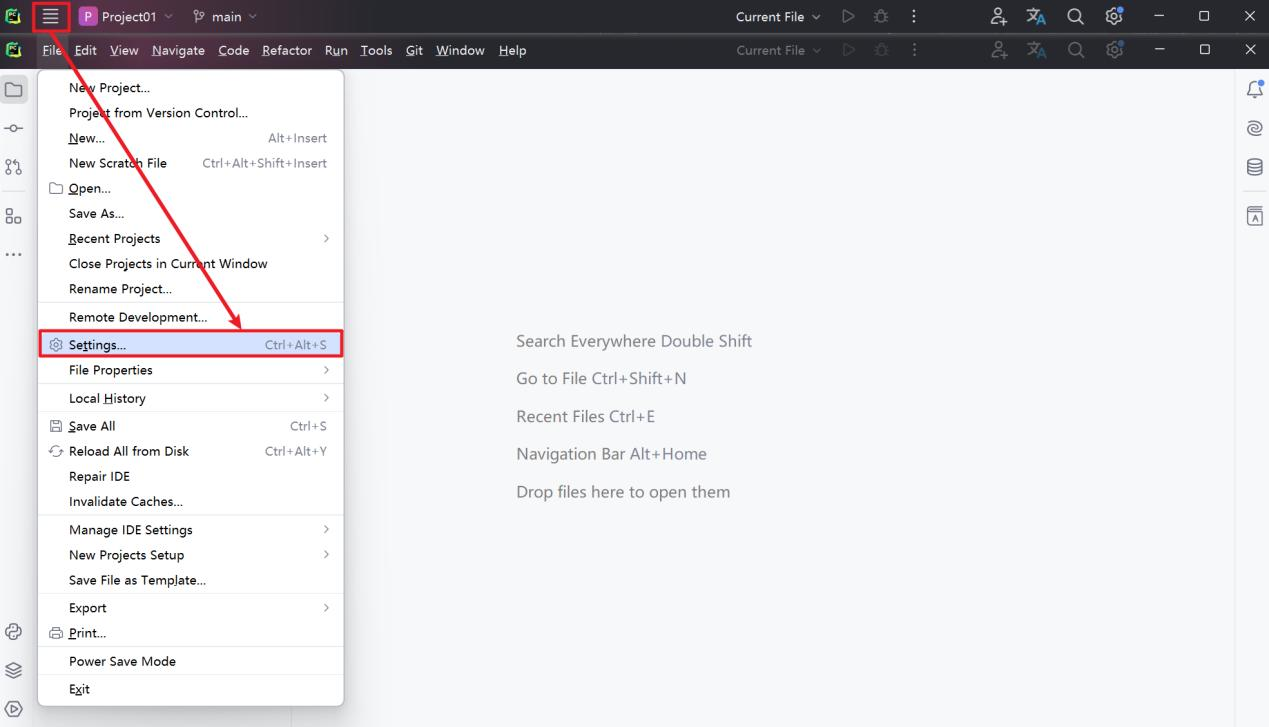Screen dimensions: 1269x727
Task: Open the AI Assistant spiral icon
Action: tap(1254, 128)
